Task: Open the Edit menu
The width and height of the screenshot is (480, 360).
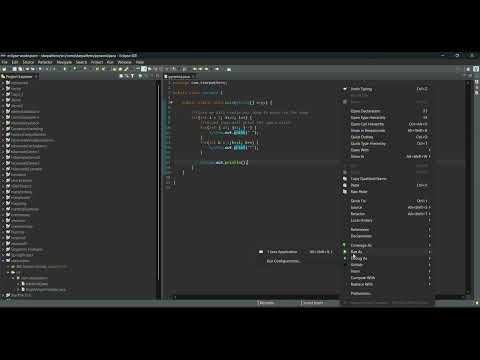Action: point(15,62)
